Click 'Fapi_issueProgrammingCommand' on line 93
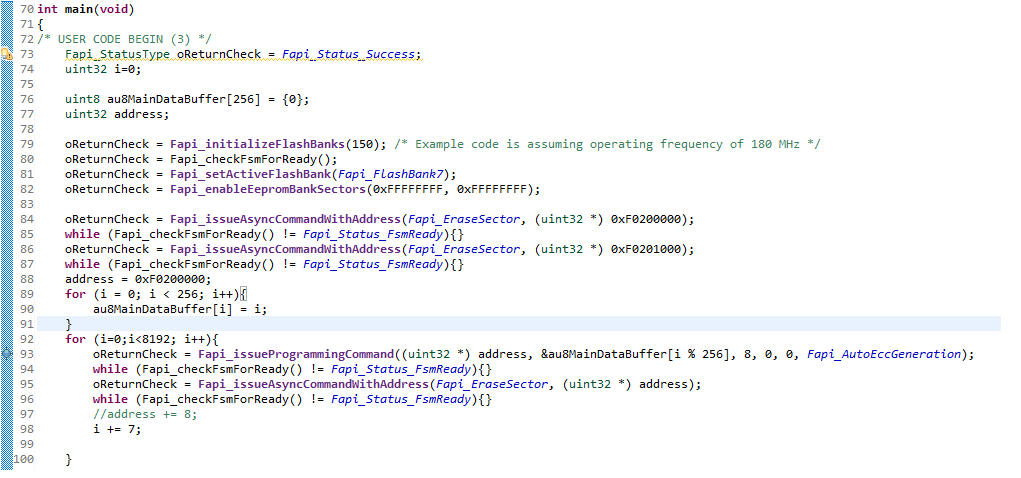Image resolution: width=1021 pixels, height=478 pixels. click(296, 354)
